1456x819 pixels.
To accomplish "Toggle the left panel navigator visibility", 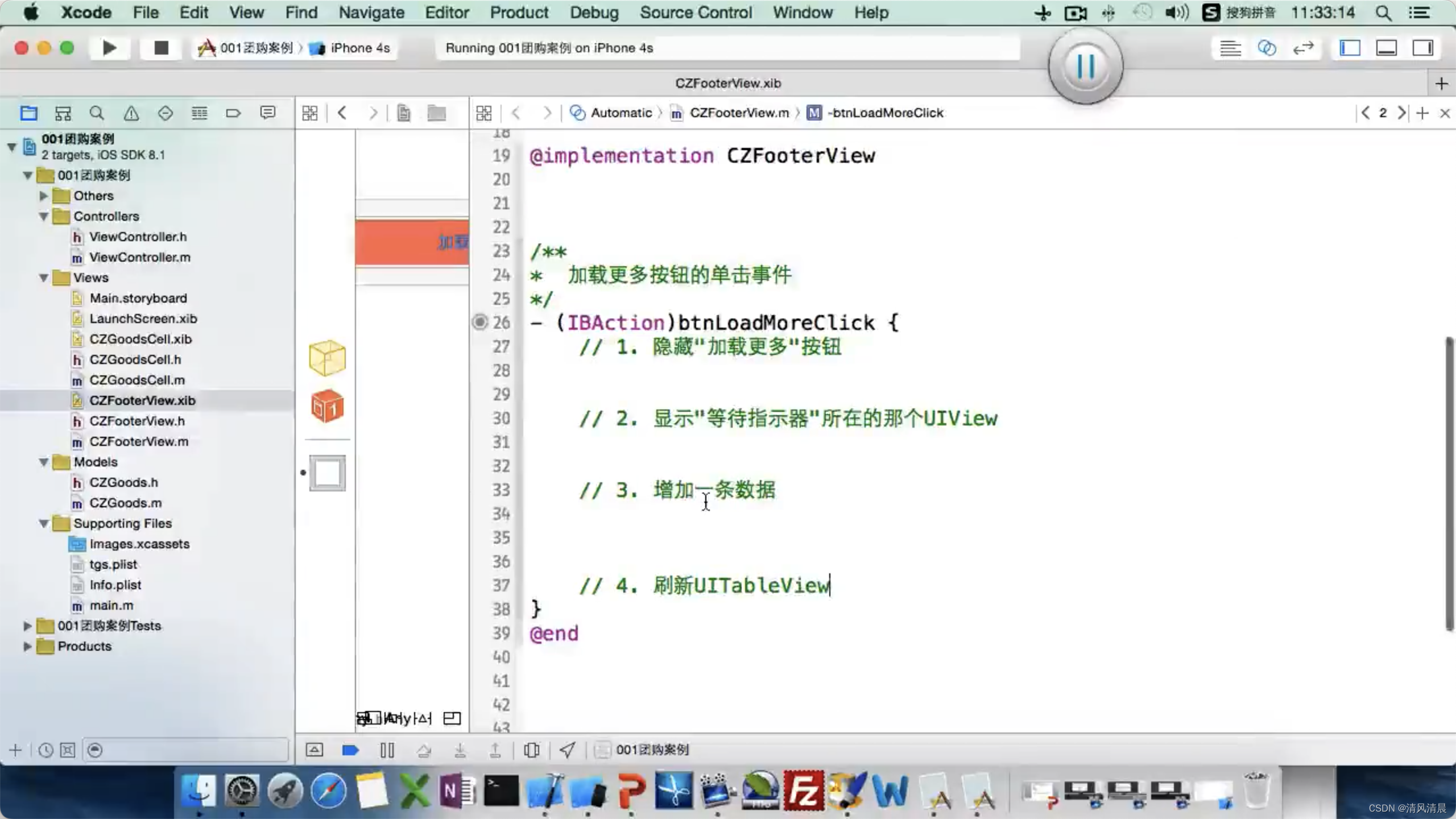I will click(x=1350, y=47).
